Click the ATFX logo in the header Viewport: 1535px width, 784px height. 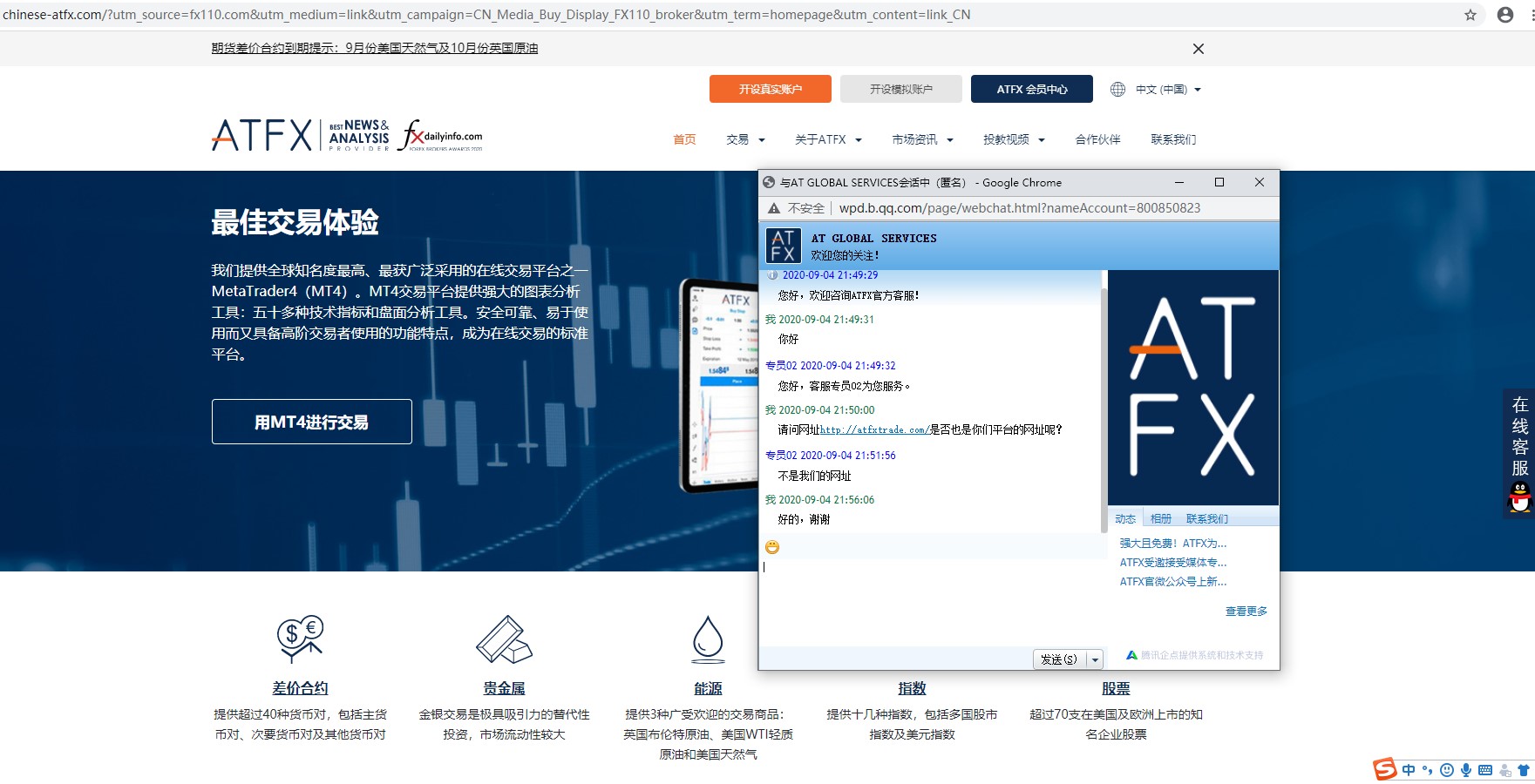(x=261, y=135)
